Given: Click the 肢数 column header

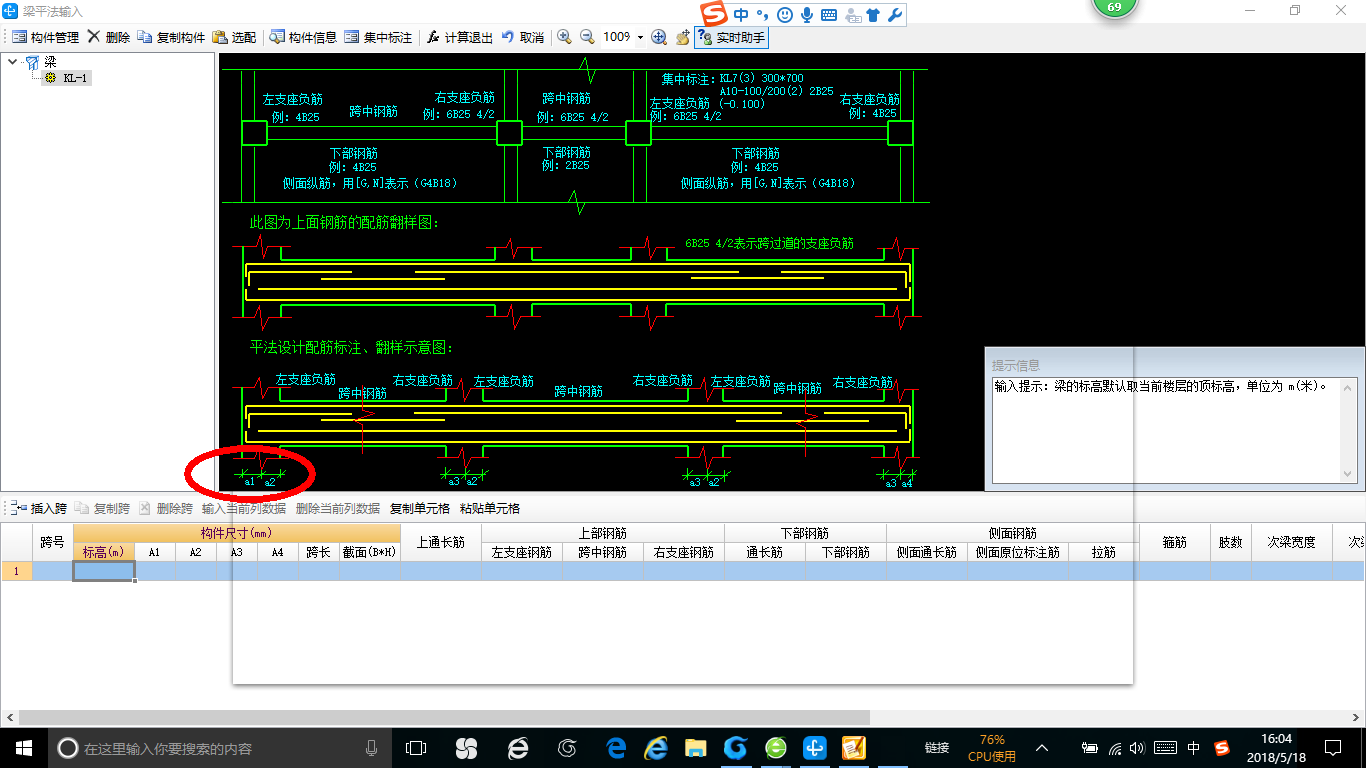Looking at the screenshot, I should click(x=1230, y=542).
